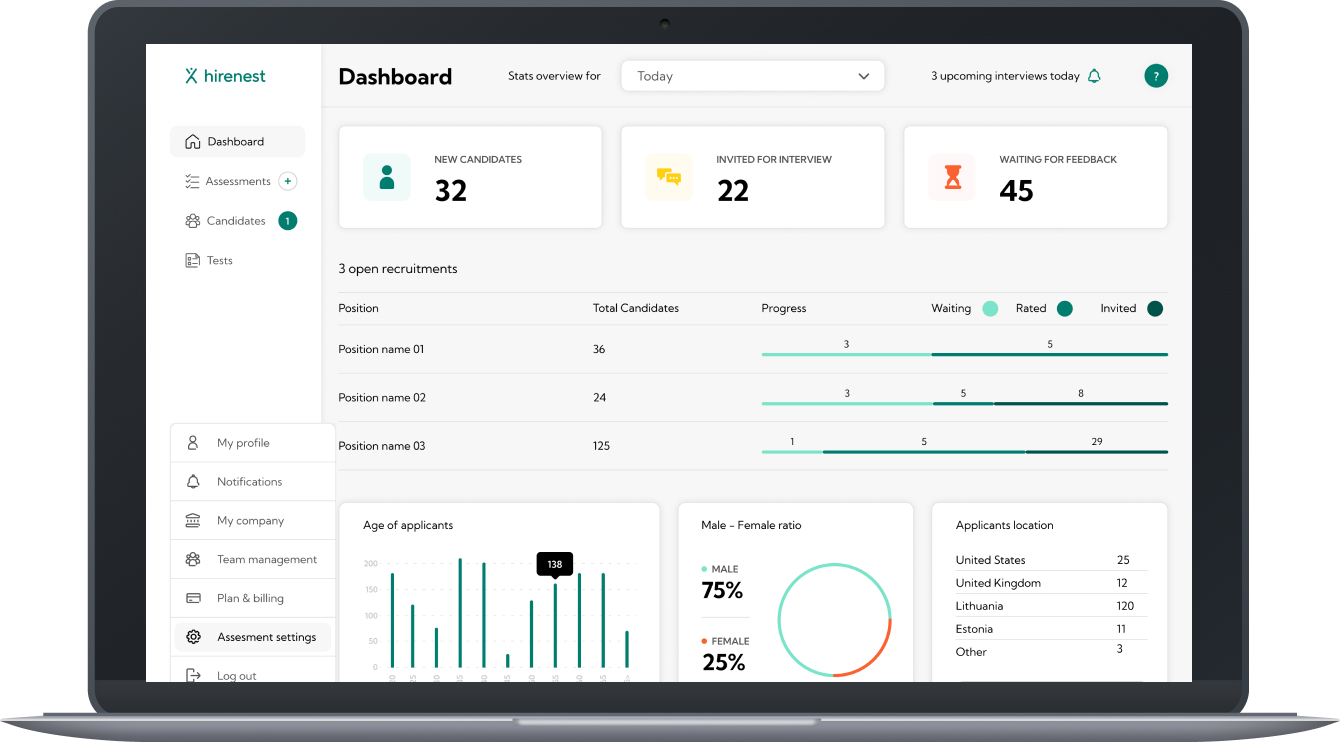The height and width of the screenshot is (742, 1341).
Task: Click the 3 open recruitments heading
Action: tap(398, 269)
